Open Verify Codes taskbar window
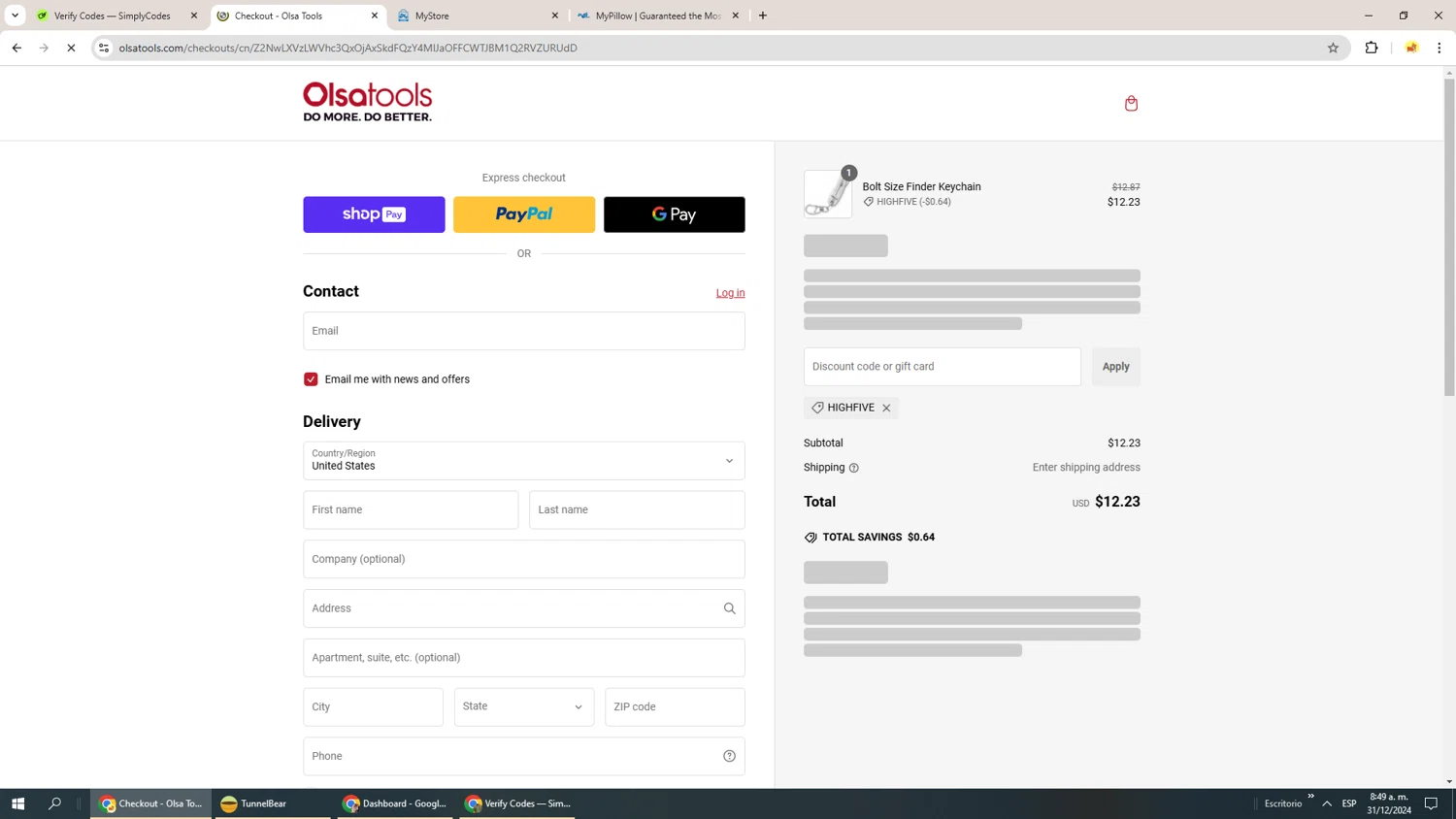The height and width of the screenshot is (819, 1456). point(518,803)
